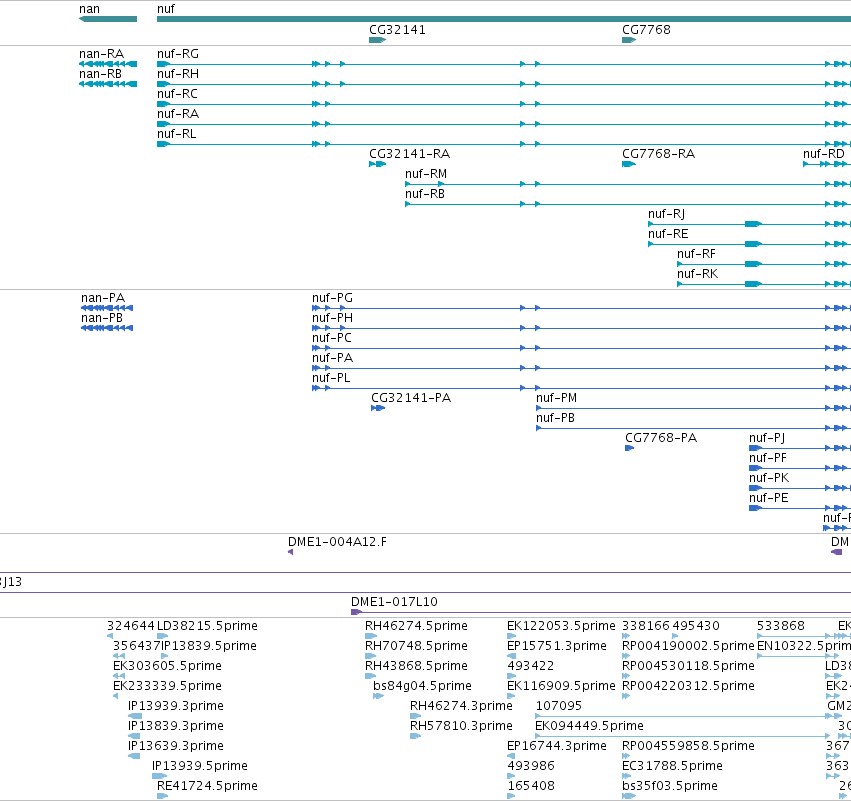Click the RH46274.5prime EST label

tap(416, 626)
